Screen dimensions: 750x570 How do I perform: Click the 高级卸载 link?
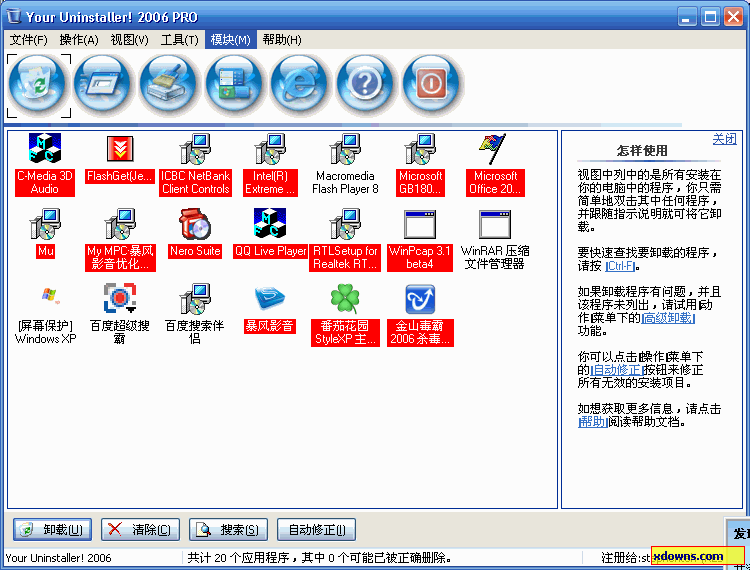point(668,318)
